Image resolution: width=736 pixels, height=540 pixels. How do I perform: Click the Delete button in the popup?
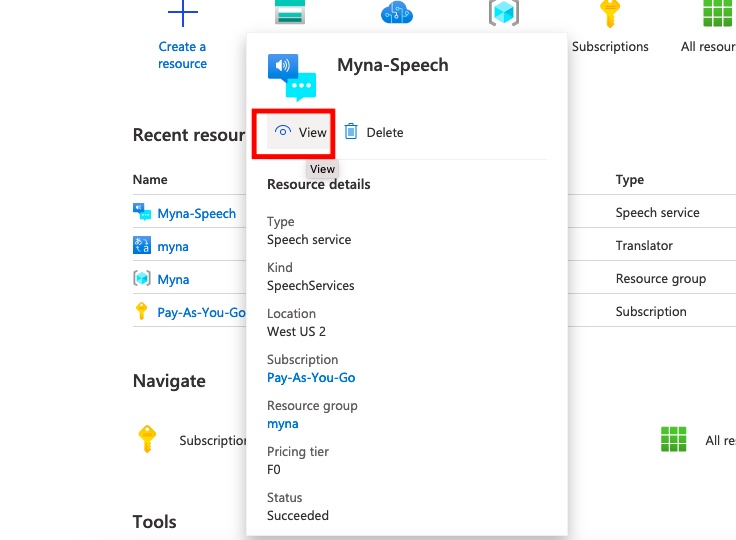(x=374, y=132)
